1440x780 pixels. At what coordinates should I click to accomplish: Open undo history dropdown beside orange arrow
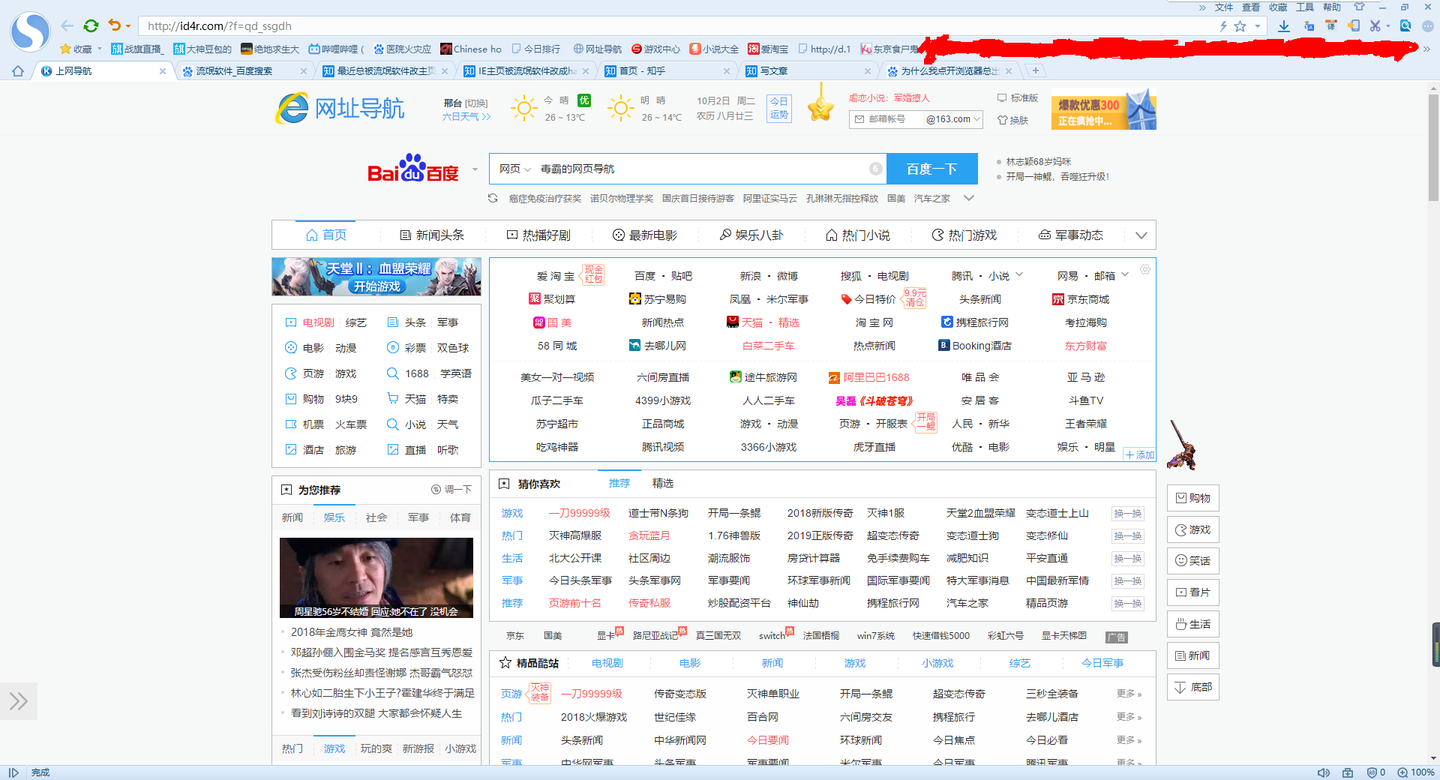click(128, 26)
